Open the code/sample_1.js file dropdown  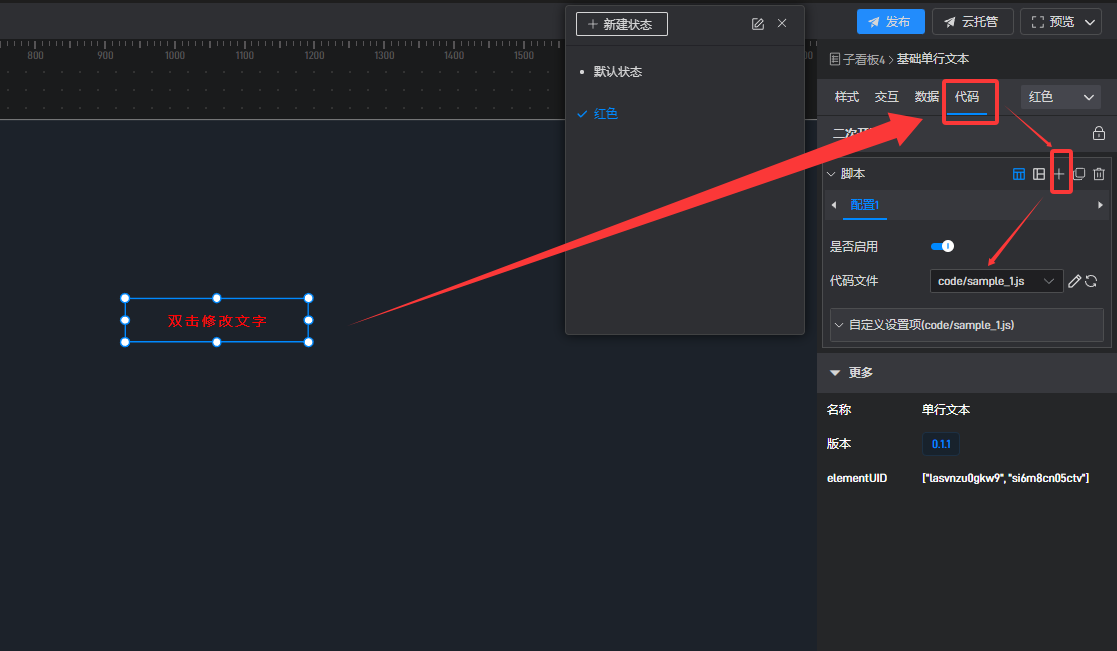click(x=996, y=282)
